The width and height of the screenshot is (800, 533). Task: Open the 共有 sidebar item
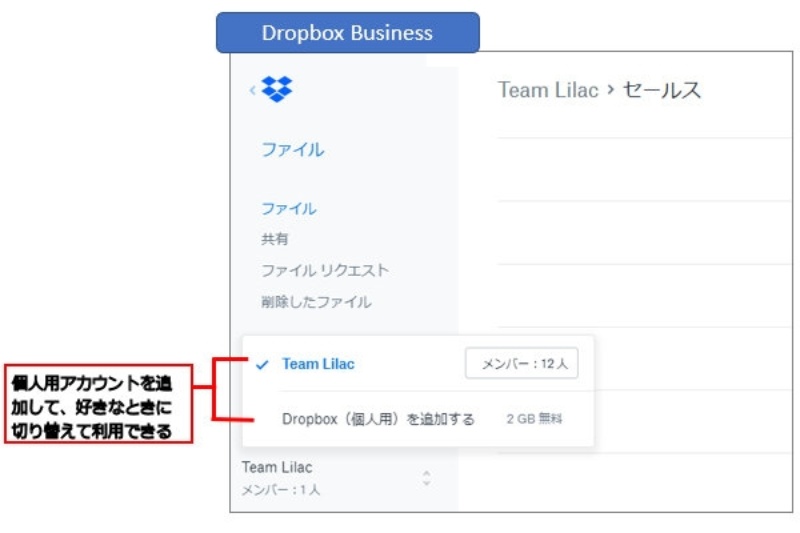(275, 240)
